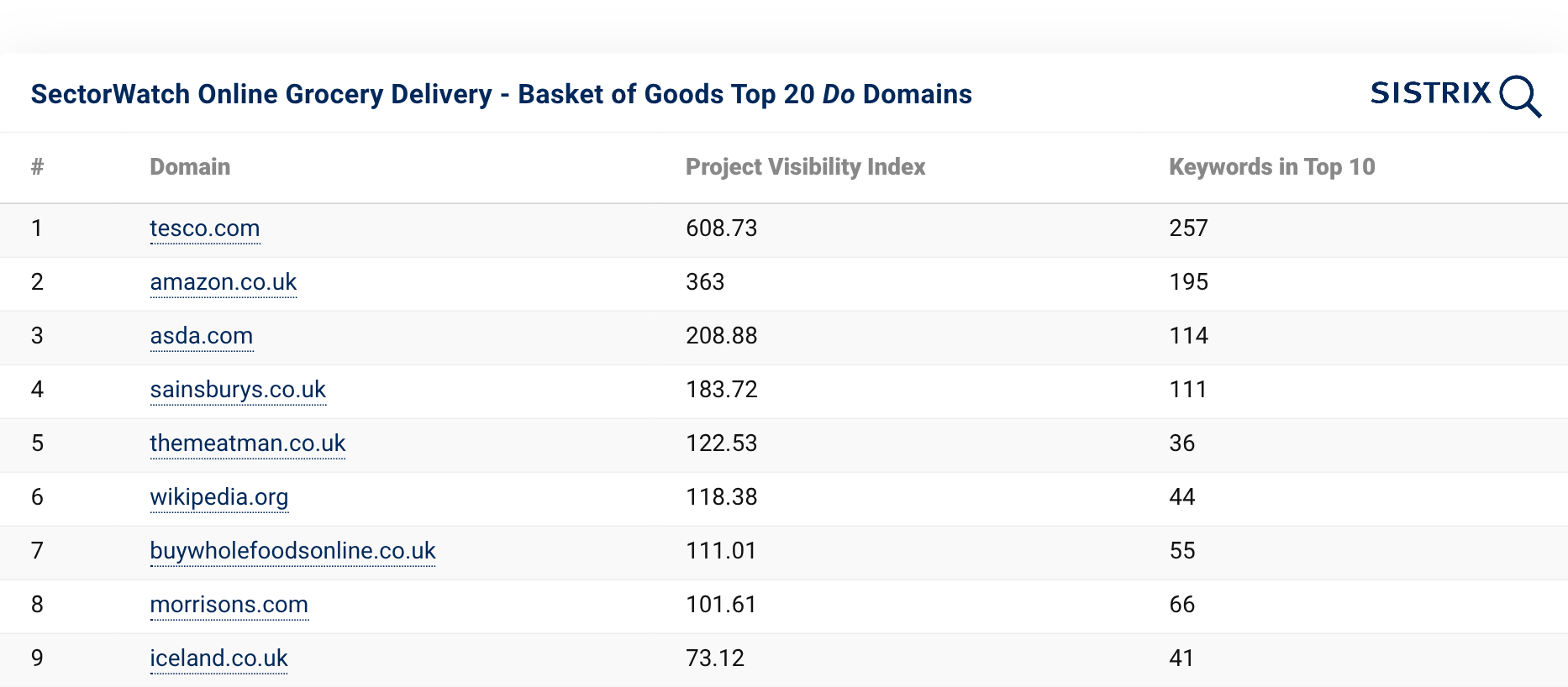This screenshot has width=1568, height=687.
Task: Select visibility value 73.12 for iceland.co.uk
Action: coord(715,658)
